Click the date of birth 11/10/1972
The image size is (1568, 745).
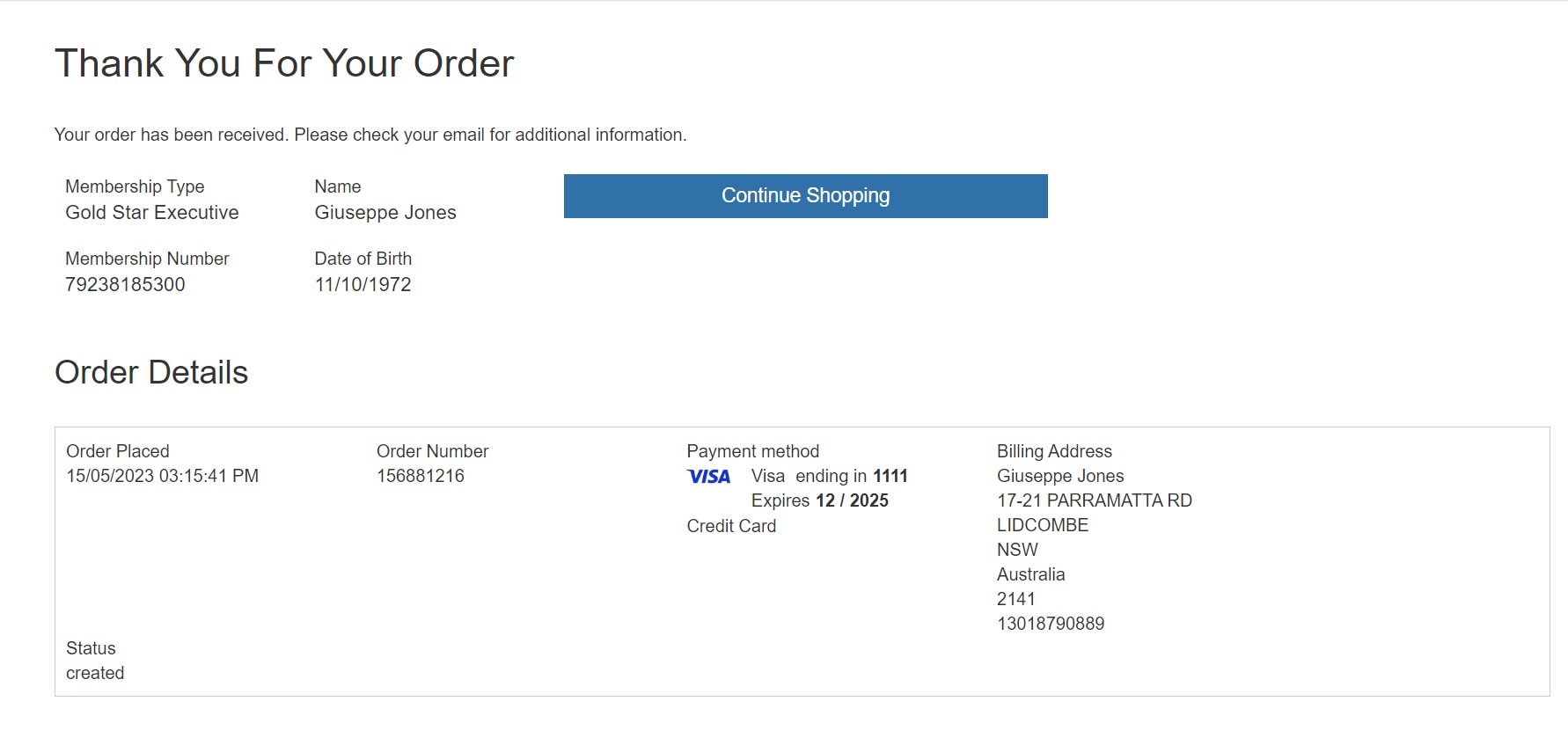(x=363, y=284)
